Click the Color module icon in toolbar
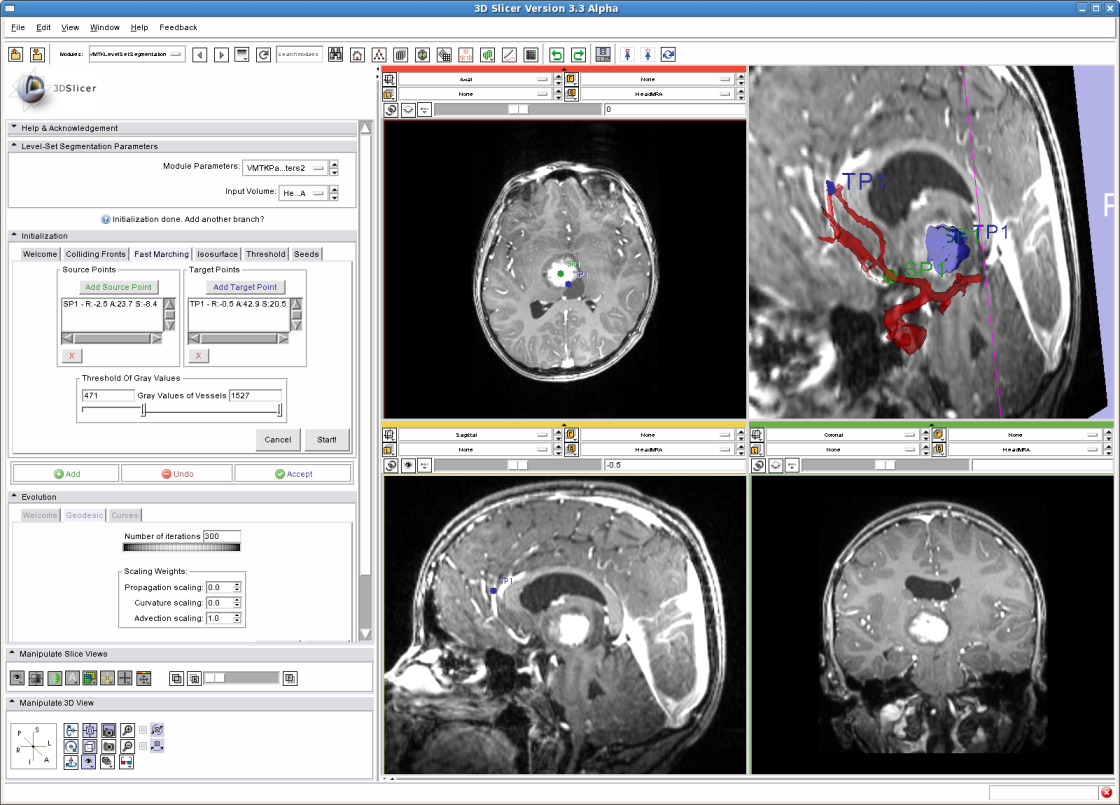The width and height of the screenshot is (1120, 805). [531, 55]
